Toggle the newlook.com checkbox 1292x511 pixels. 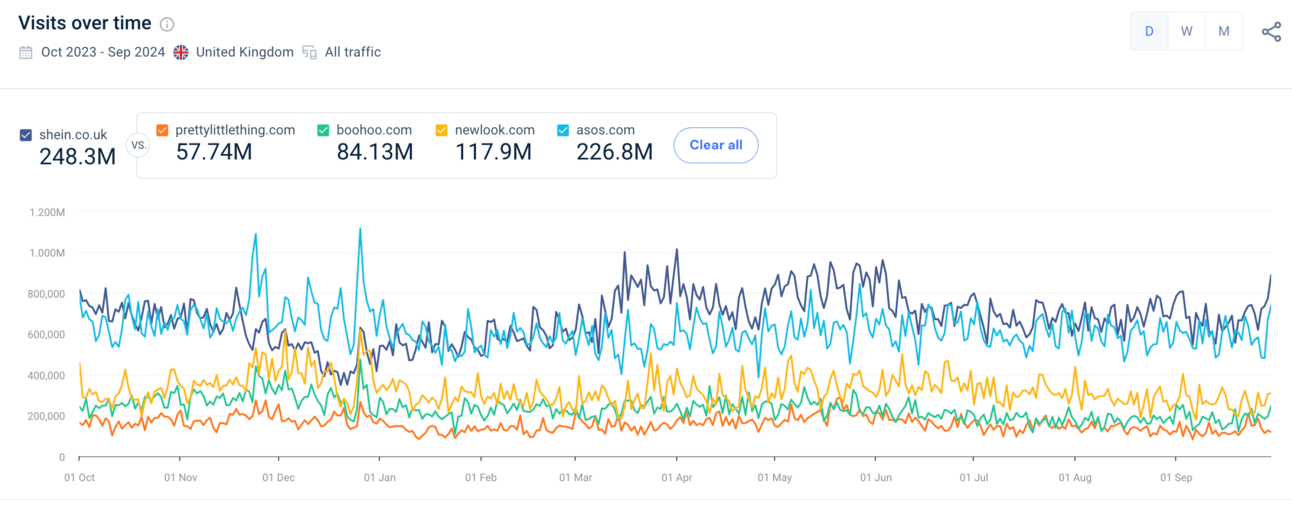[442, 130]
